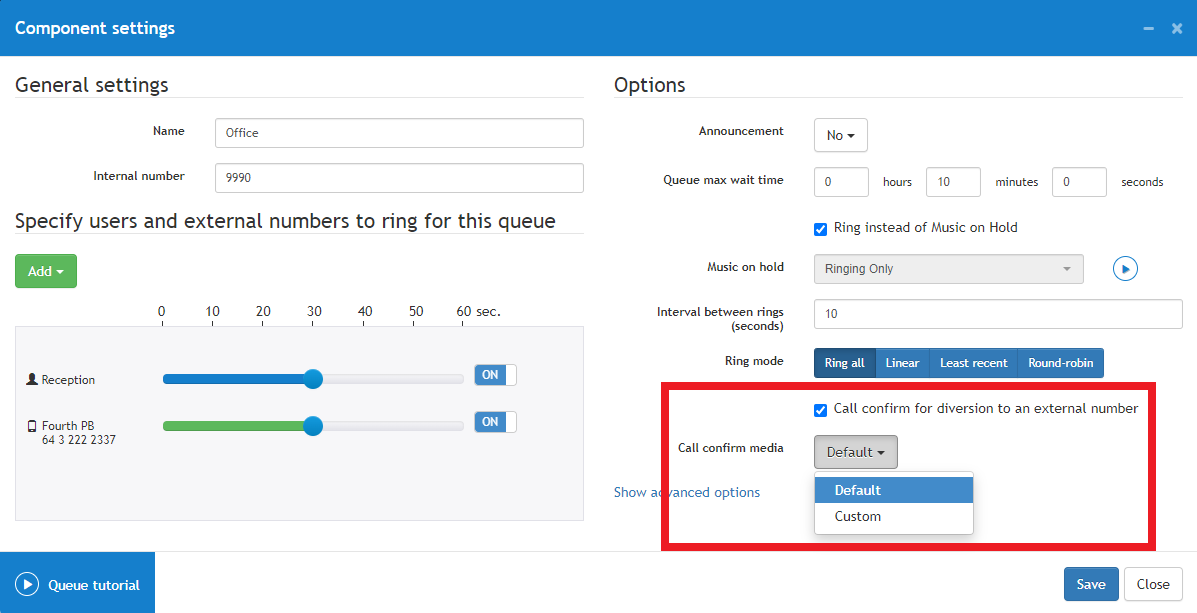Click the Internal number field 9990
Screen dimensions: 1197x613
pos(399,178)
